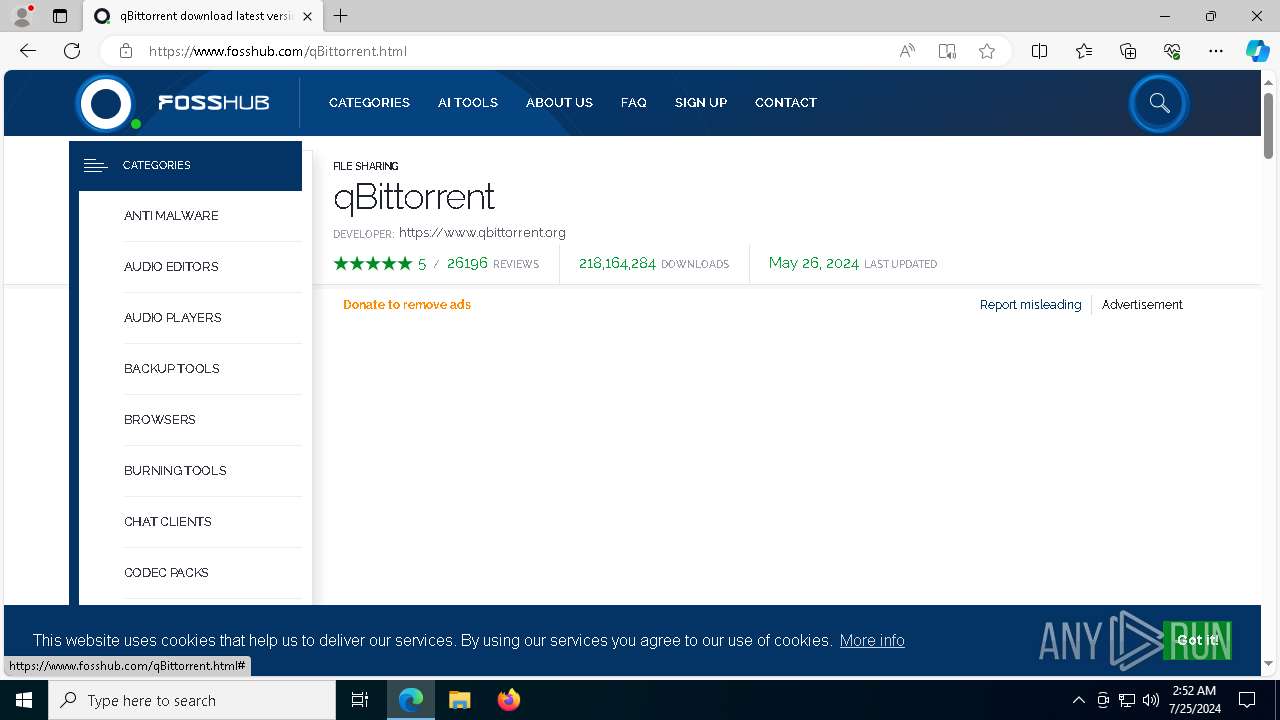
Task: Open BACKUP TOOLS category
Action: [172, 369]
